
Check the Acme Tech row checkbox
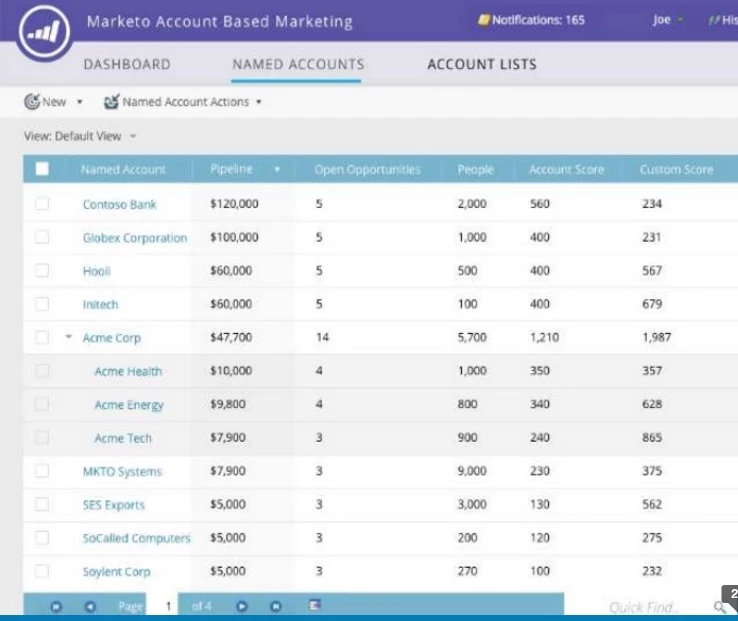coord(42,437)
